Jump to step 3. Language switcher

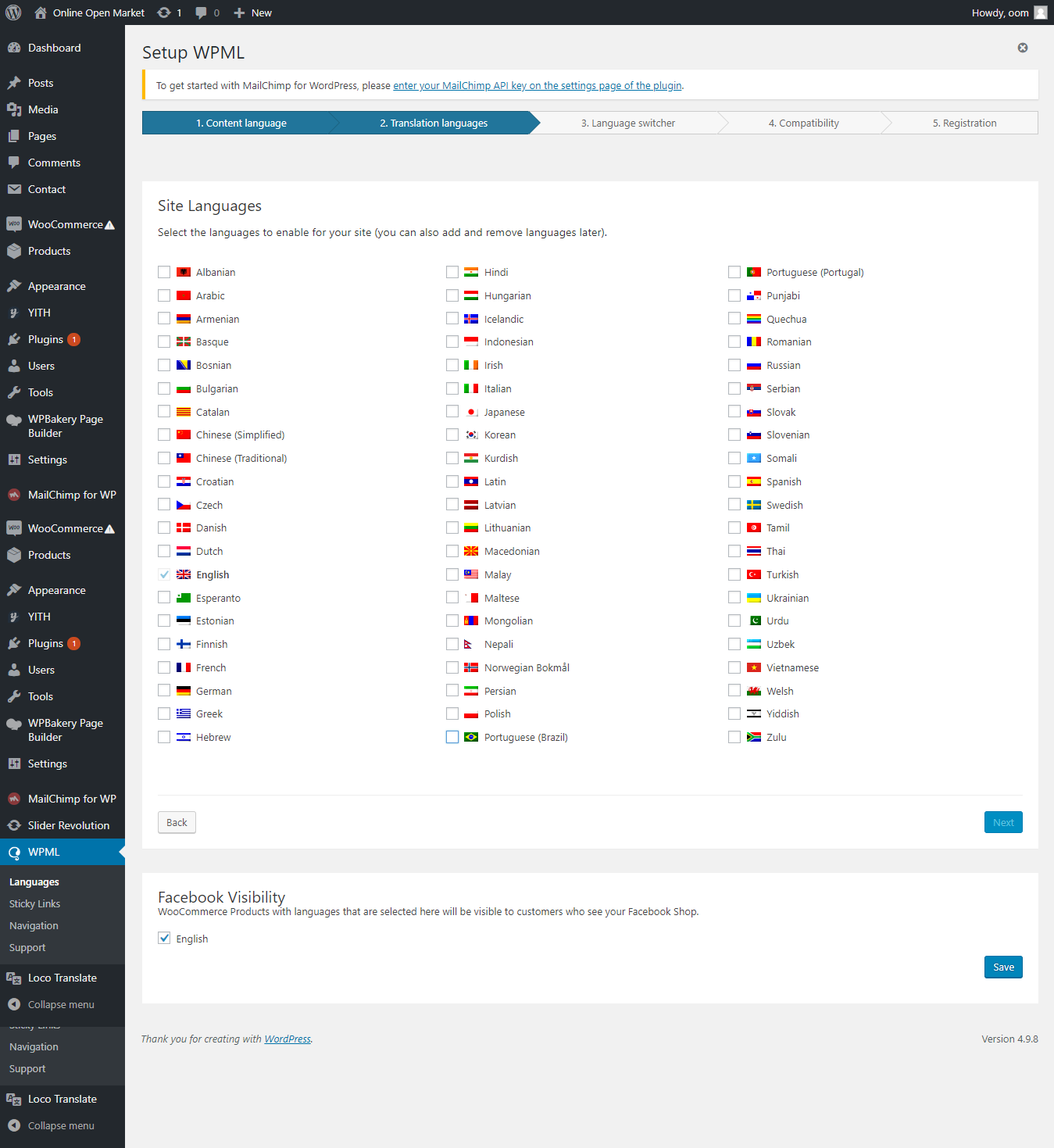click(628, 123)
